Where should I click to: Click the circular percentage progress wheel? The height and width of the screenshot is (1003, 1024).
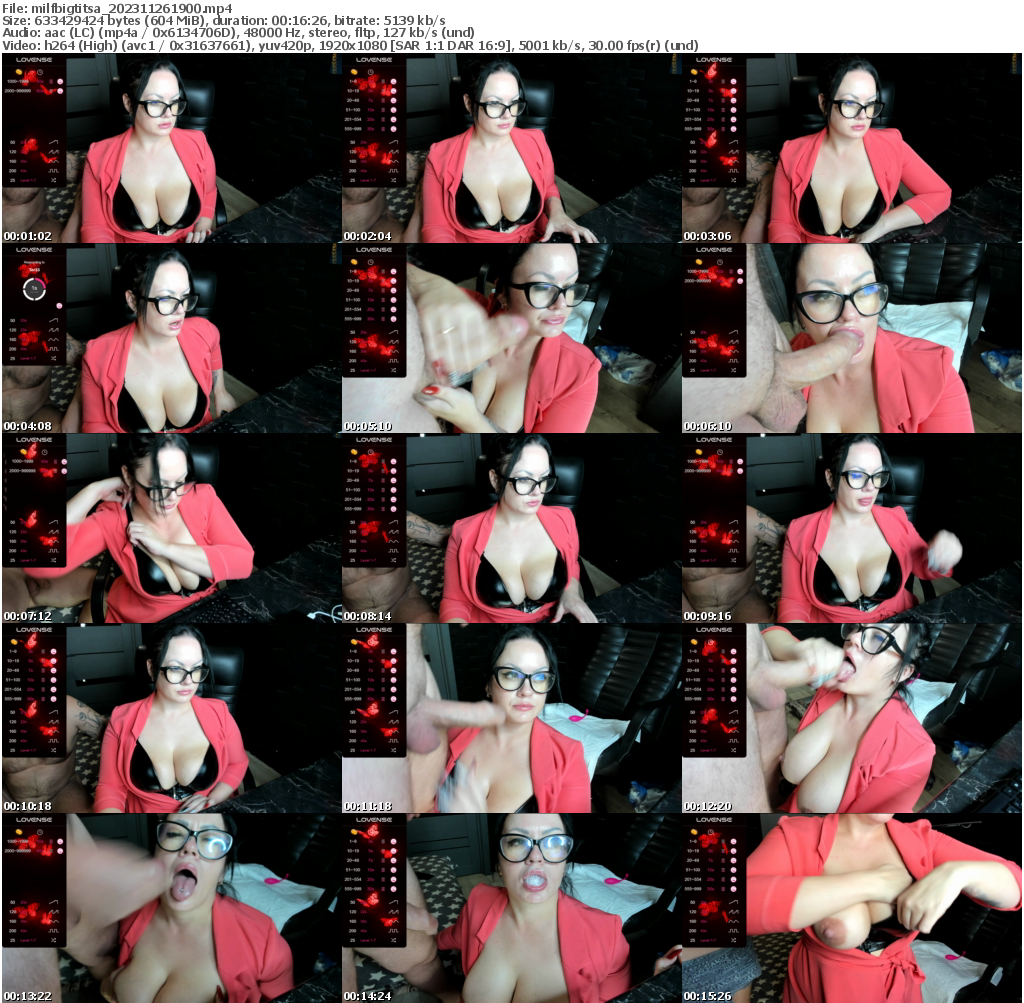(x=34, y=289)
